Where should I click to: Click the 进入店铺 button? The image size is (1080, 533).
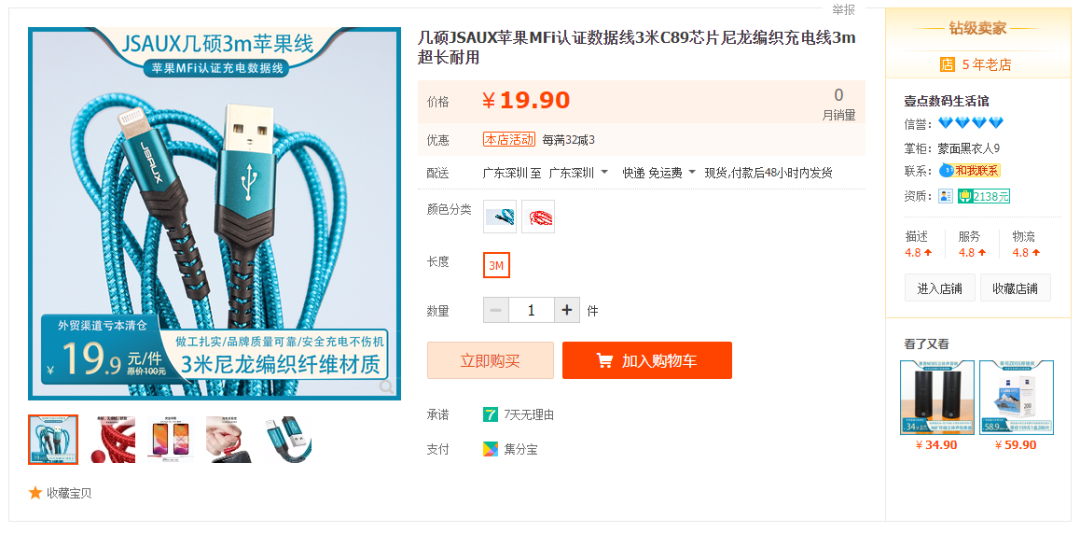pos(939,288)
